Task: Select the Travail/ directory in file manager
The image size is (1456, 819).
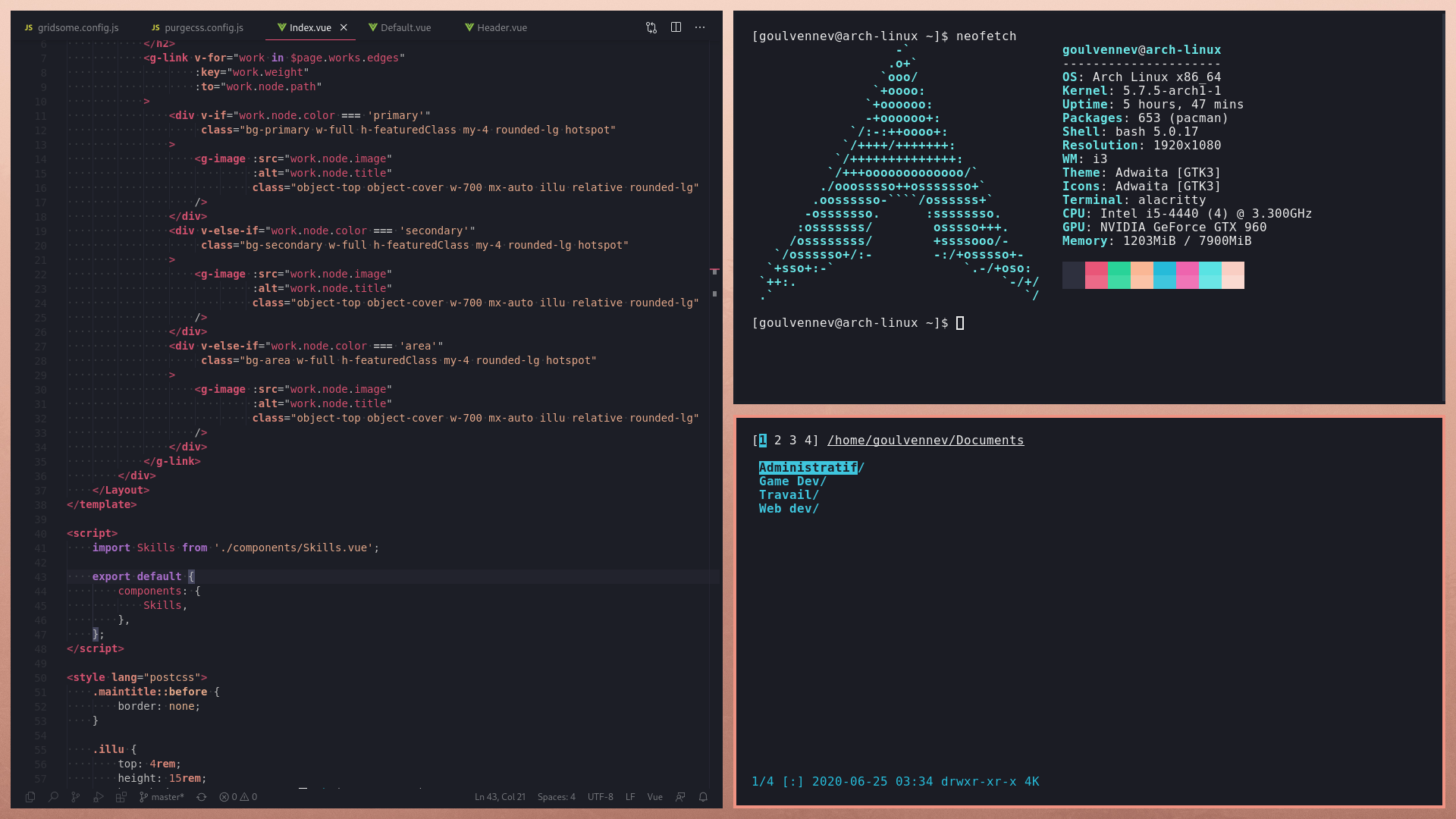Action: pos(789,495)
